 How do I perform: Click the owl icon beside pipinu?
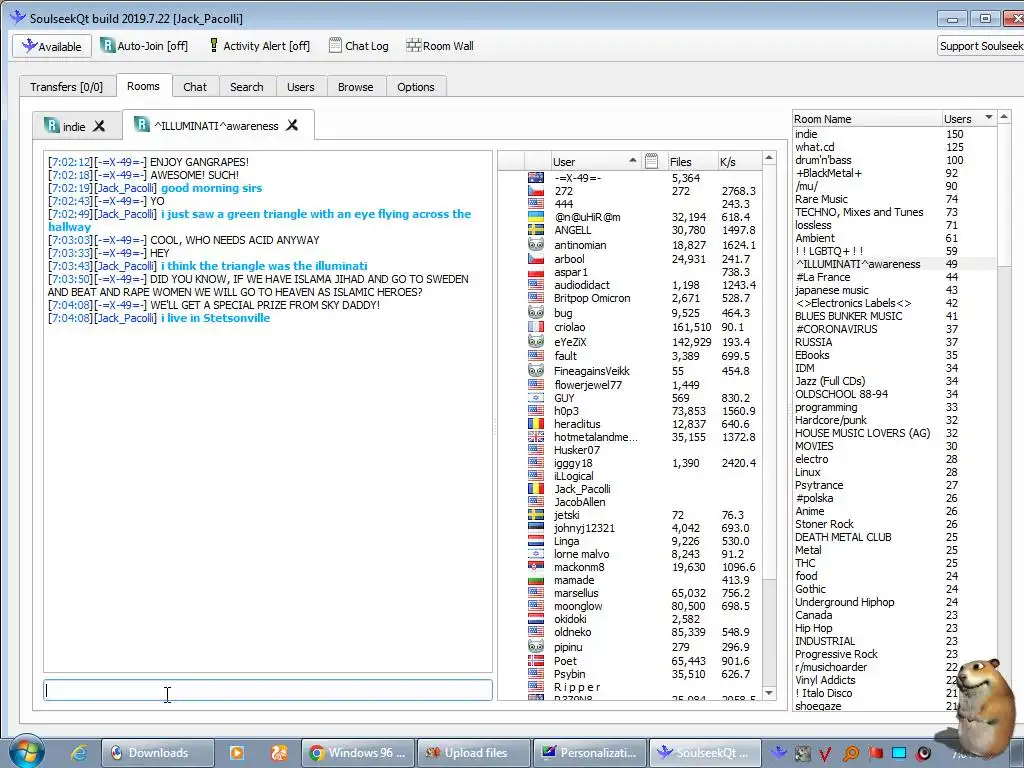point(536,647)
